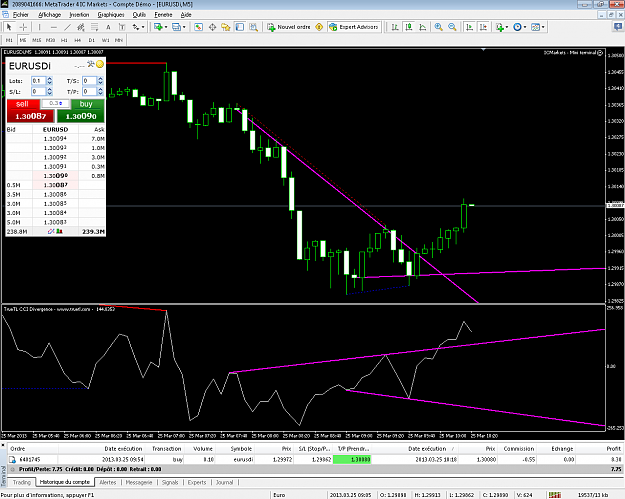The height and width of the screenshot is (499, 625).
Task: Open the Insertion menu
Action: tap(79, 15)
